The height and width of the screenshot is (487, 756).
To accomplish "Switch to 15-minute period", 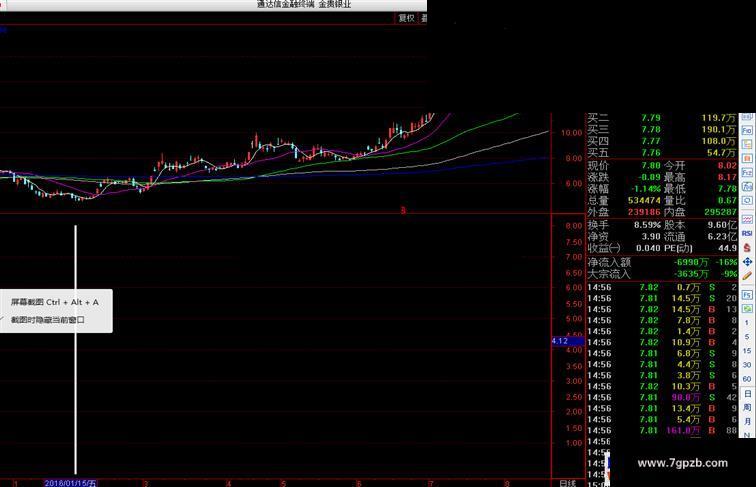I will pyautogui.click(x=747, y=351).
